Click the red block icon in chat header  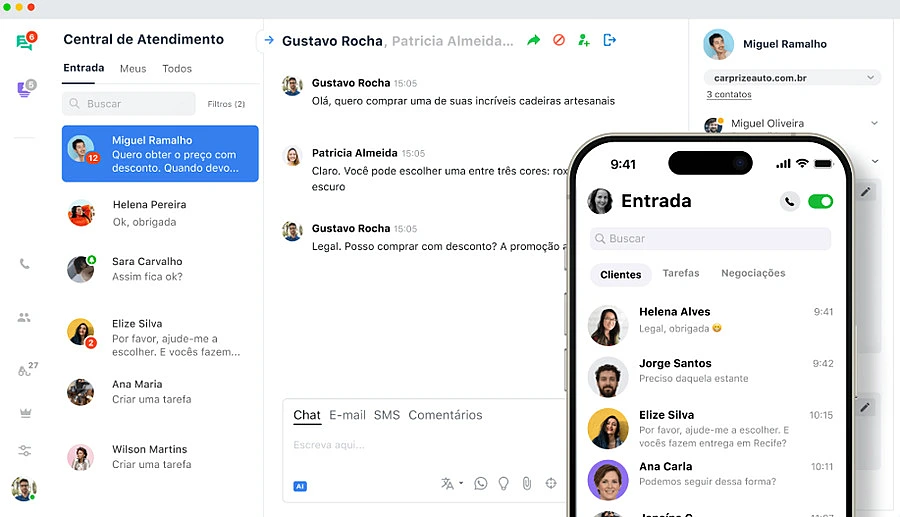tap(559, 40)
